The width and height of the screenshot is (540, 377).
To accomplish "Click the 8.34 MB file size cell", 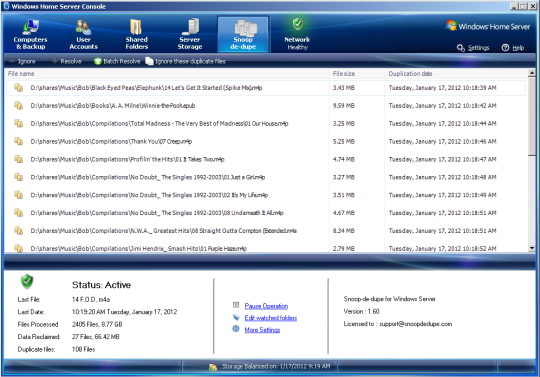I will pyautogui.click(x=344, y=231).
